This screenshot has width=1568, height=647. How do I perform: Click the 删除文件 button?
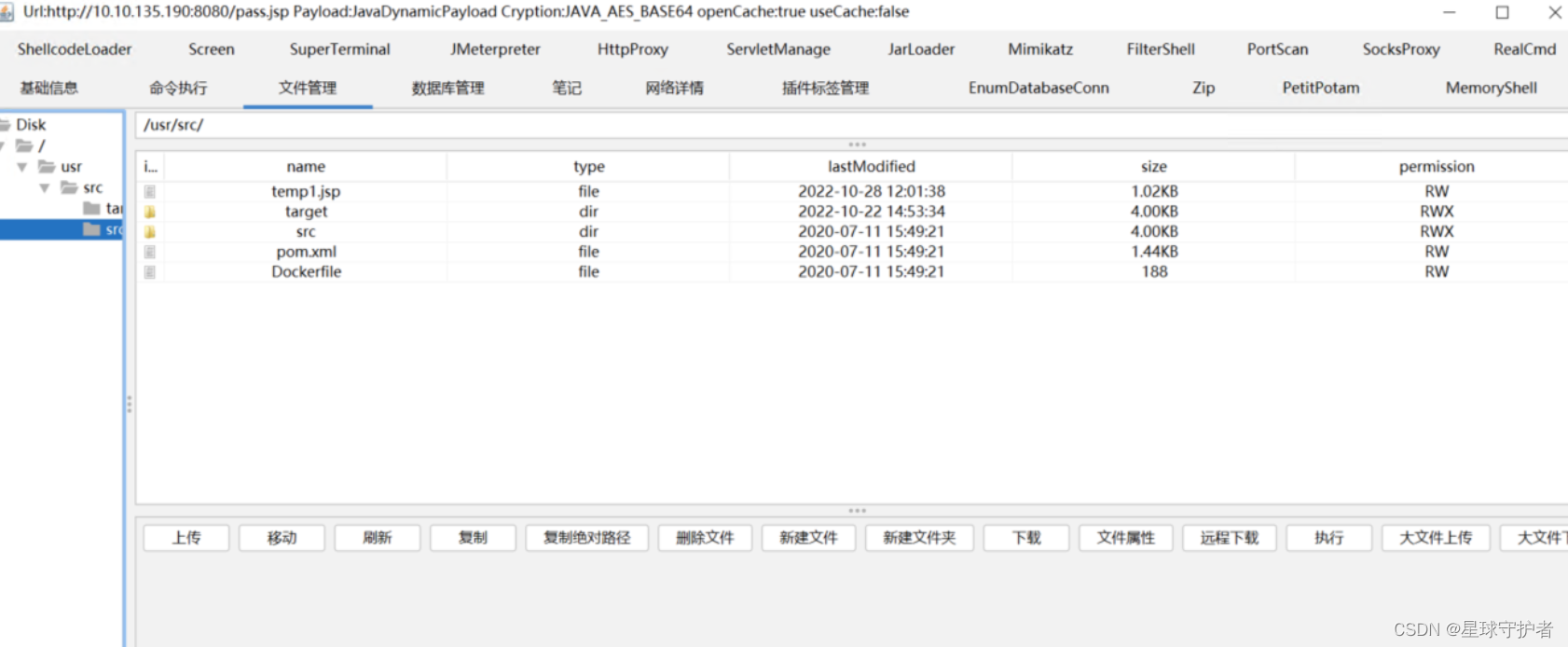click(705, 538)
